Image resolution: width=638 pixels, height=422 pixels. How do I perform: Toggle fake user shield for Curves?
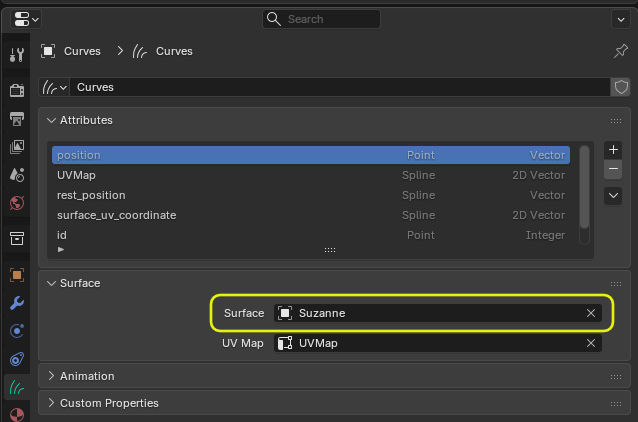620,87
